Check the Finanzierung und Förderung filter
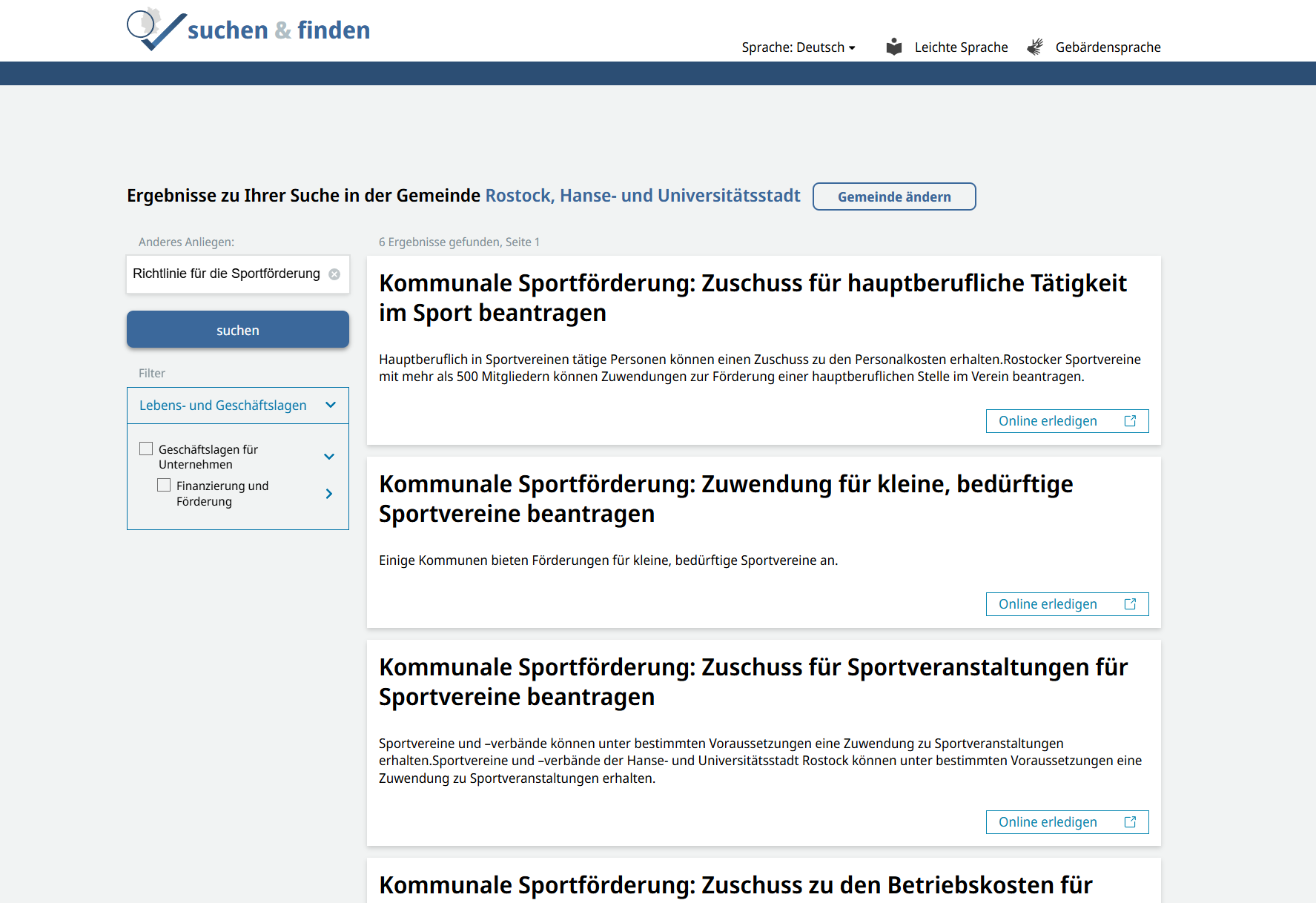This screenshot has width=1316, height=903. coord(164,485)
